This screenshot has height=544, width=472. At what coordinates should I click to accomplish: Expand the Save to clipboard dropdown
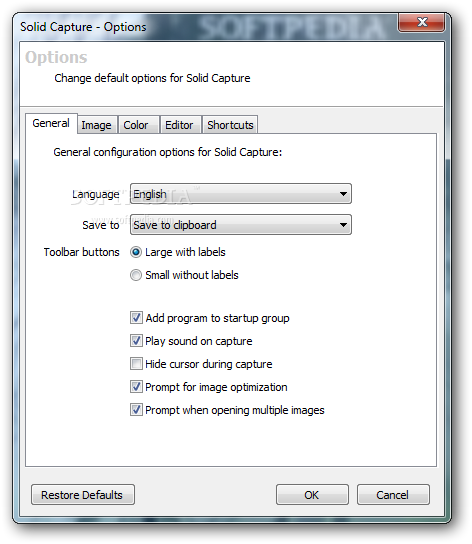pyautogui.click(x=241, y=225)
